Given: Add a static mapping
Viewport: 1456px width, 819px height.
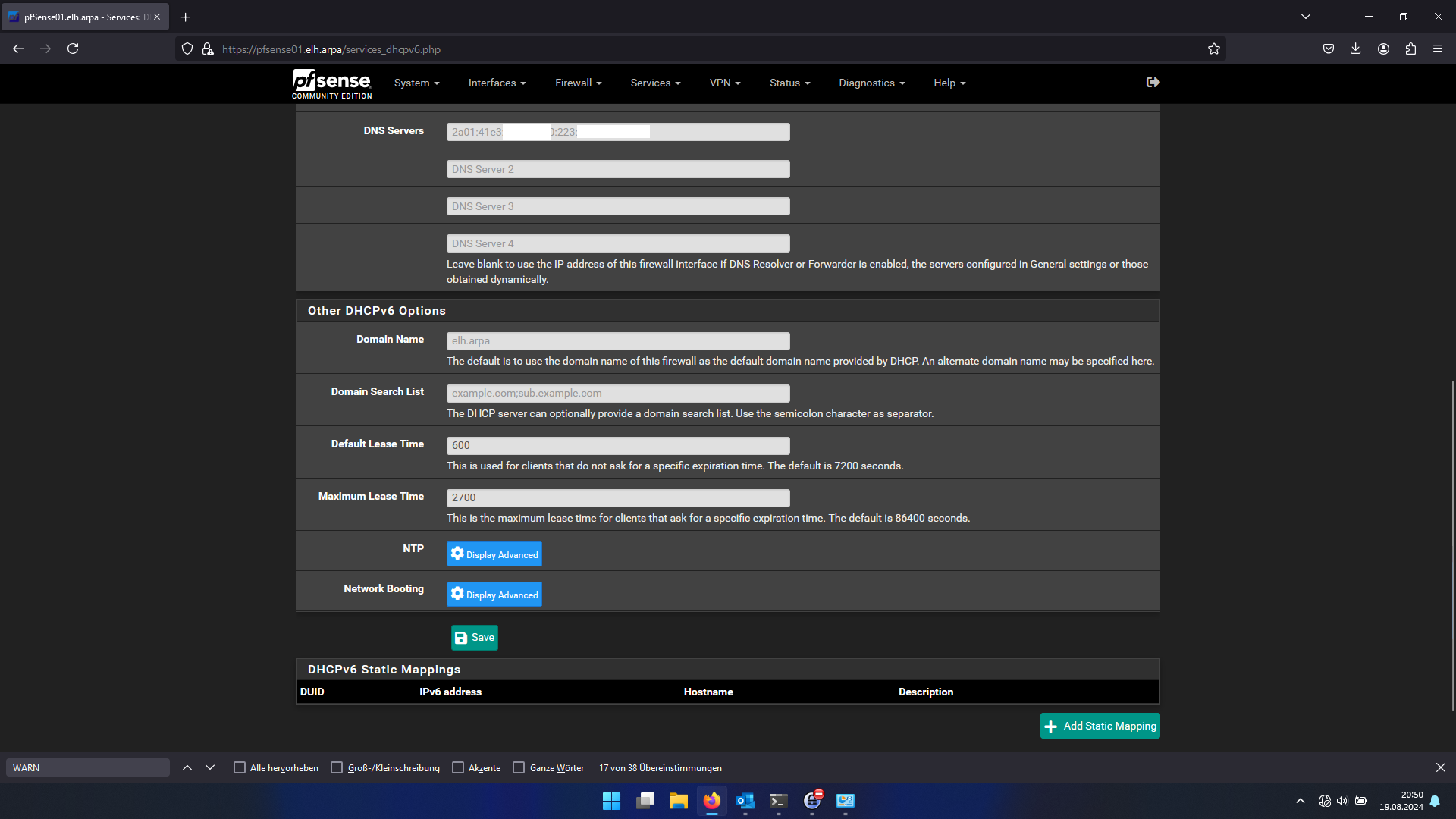Looking at the screenshot, I should [1100, 726].
